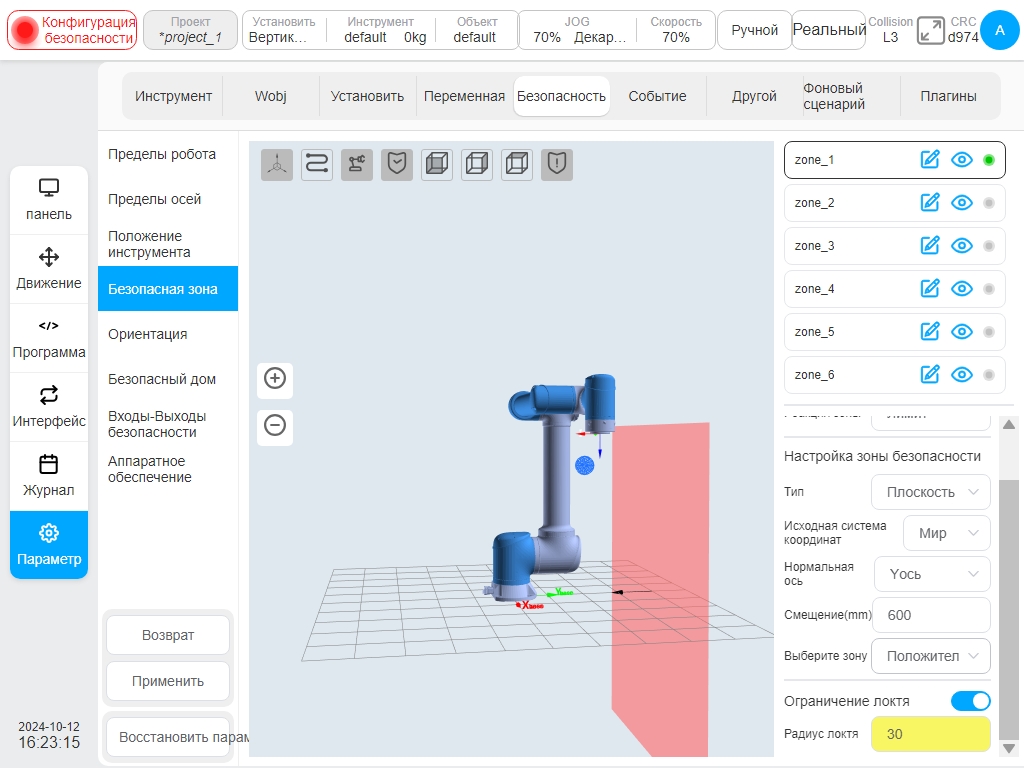Toggle visibility of zone_3
This screenshot has height=768, width=1024.
pyautogui.click(x=962, y=246)
